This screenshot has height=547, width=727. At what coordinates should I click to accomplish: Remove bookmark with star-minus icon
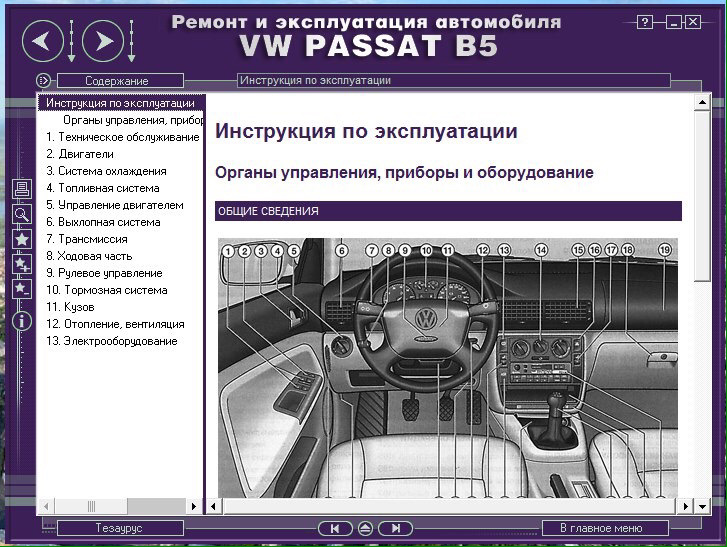tap(22, 289)
